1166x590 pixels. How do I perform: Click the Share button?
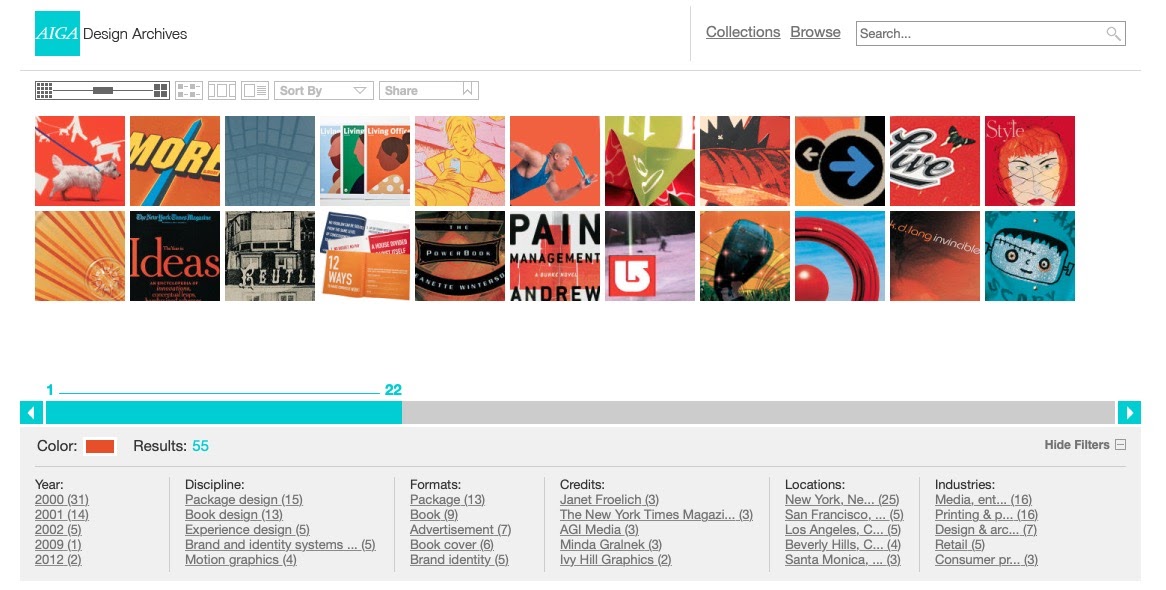pyautogui.click(x=428, y=91)
